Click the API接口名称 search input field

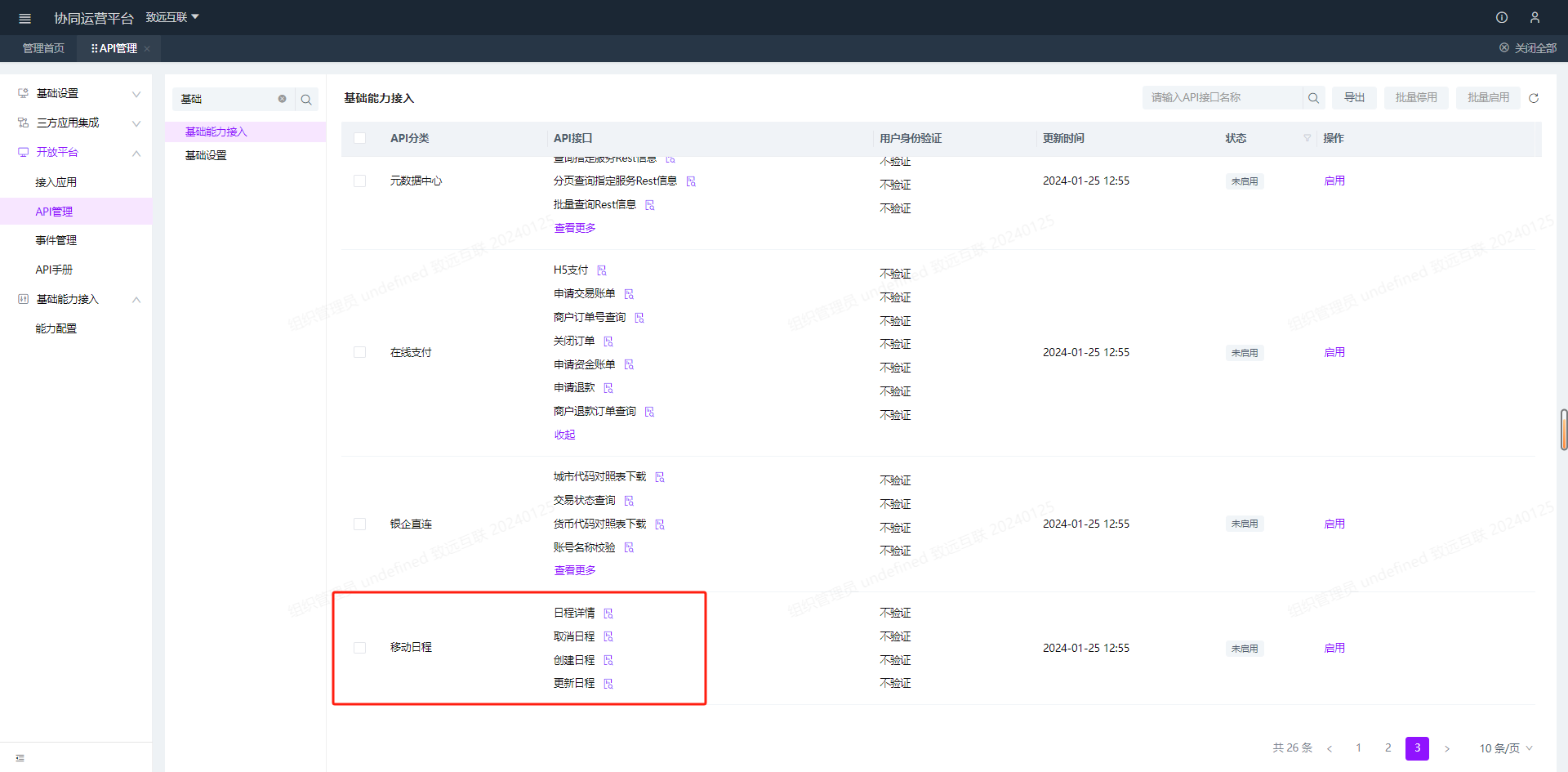pyautogui.click(x=1221, y=98)
